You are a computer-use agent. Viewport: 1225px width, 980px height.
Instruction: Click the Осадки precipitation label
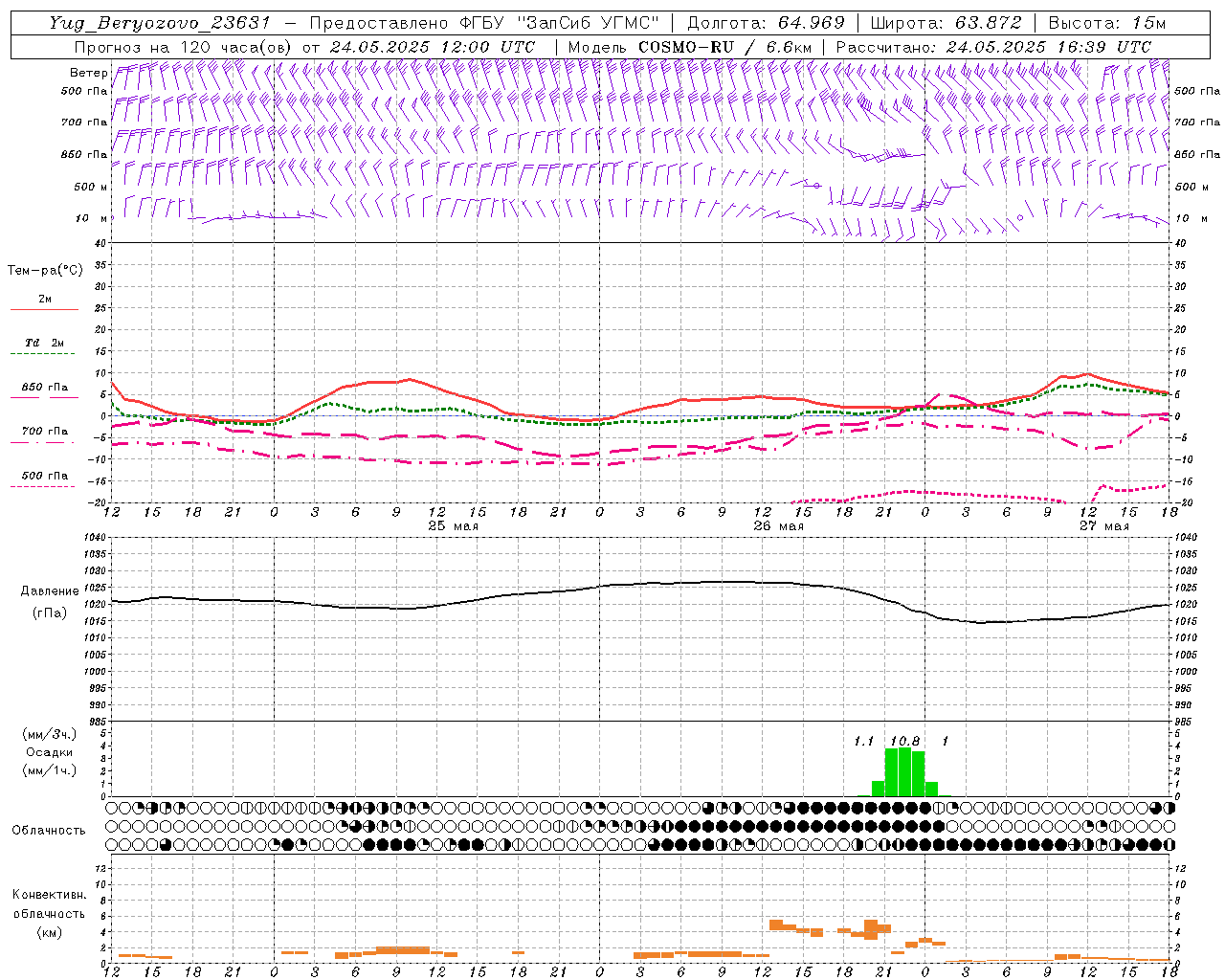(x=50, y=752)
